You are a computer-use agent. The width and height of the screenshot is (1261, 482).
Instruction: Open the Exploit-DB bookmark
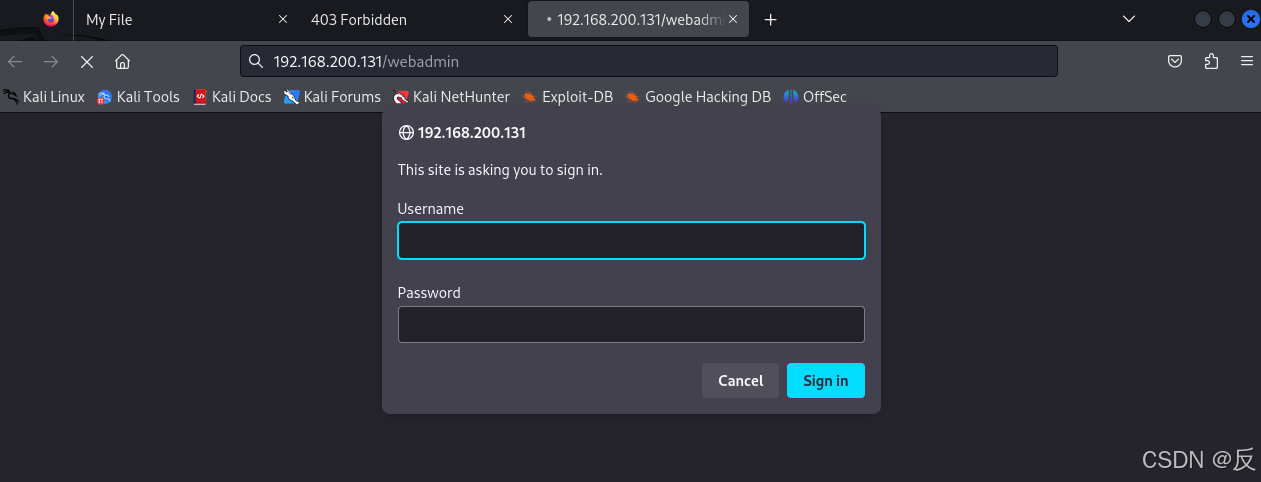567,97
